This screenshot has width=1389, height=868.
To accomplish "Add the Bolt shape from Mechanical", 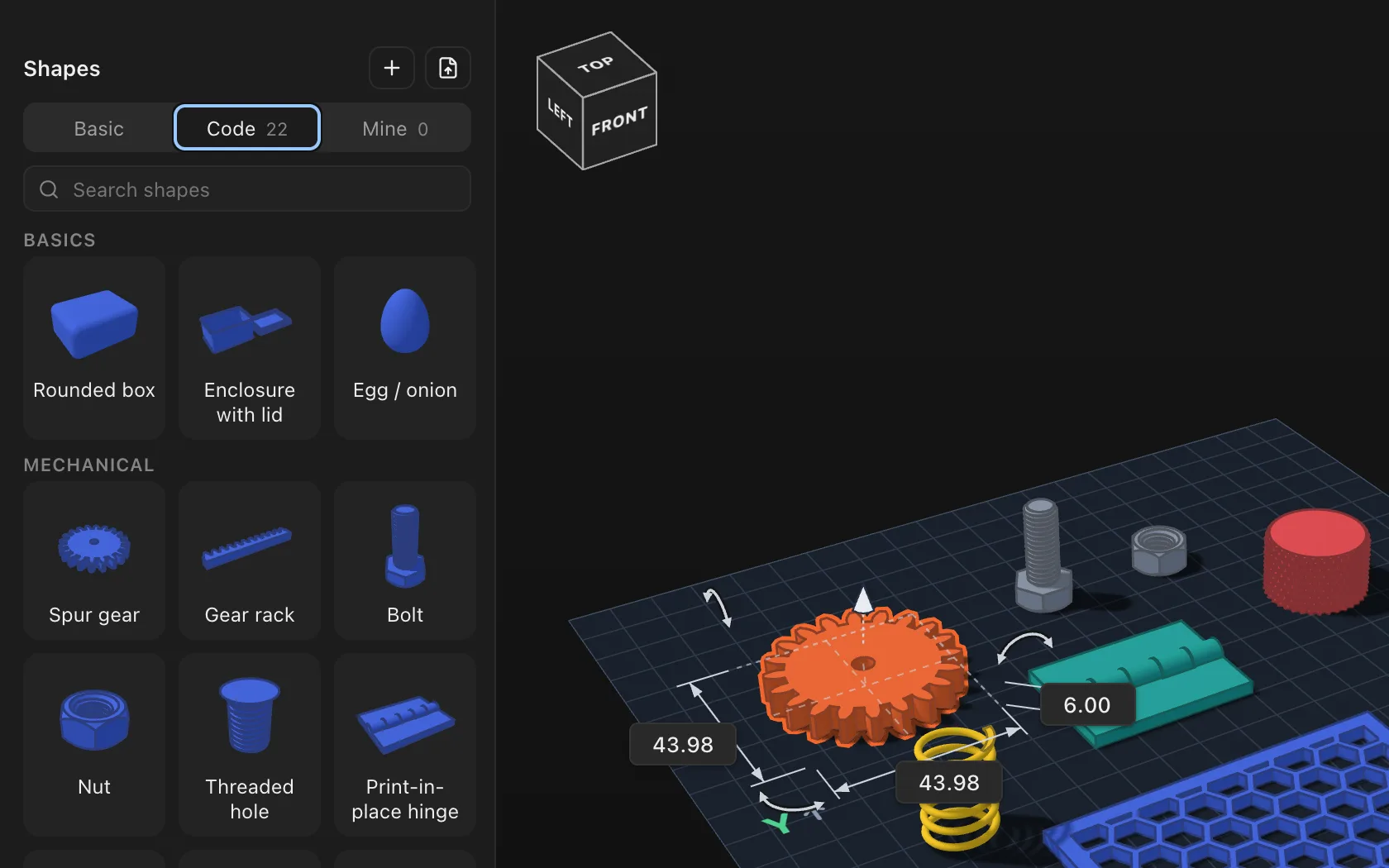I will pyautogui.click(x=405, y=560).
